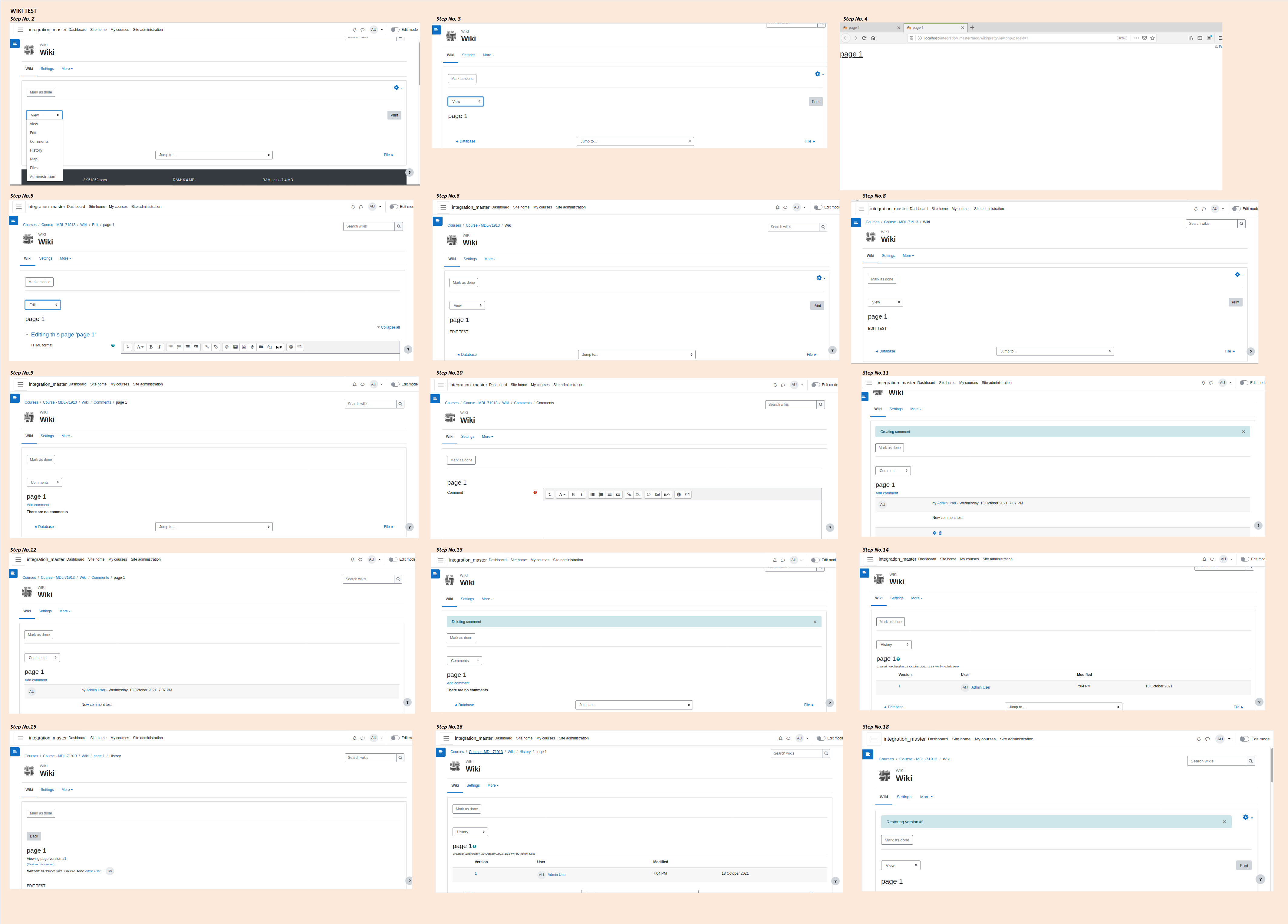Screen dimensions: 1288x924
Task: Click the emoji picker icon in Step 5 editor
Action: point(227,347)
